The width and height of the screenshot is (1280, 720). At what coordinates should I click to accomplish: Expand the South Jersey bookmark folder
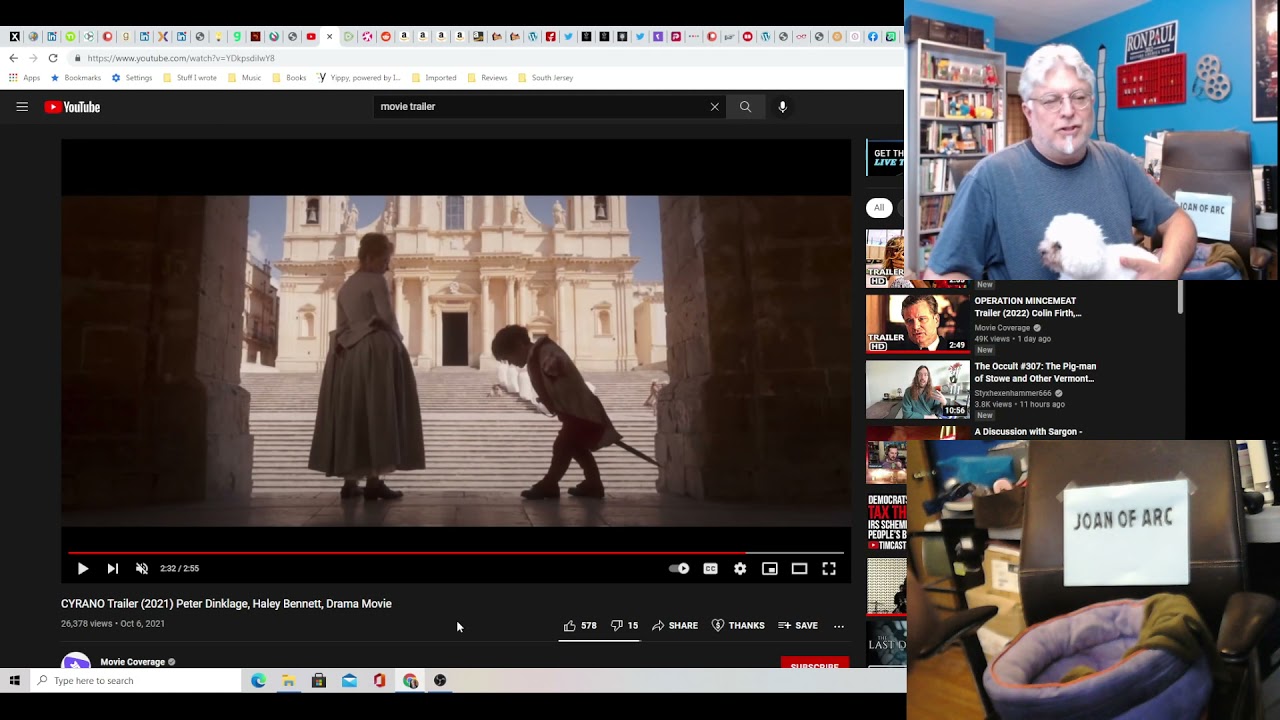pos(545,78)
